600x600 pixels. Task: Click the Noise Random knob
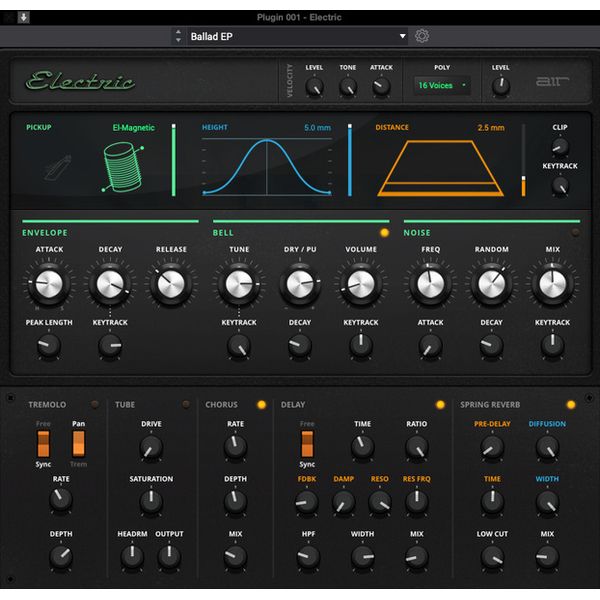tap(491, 284)
